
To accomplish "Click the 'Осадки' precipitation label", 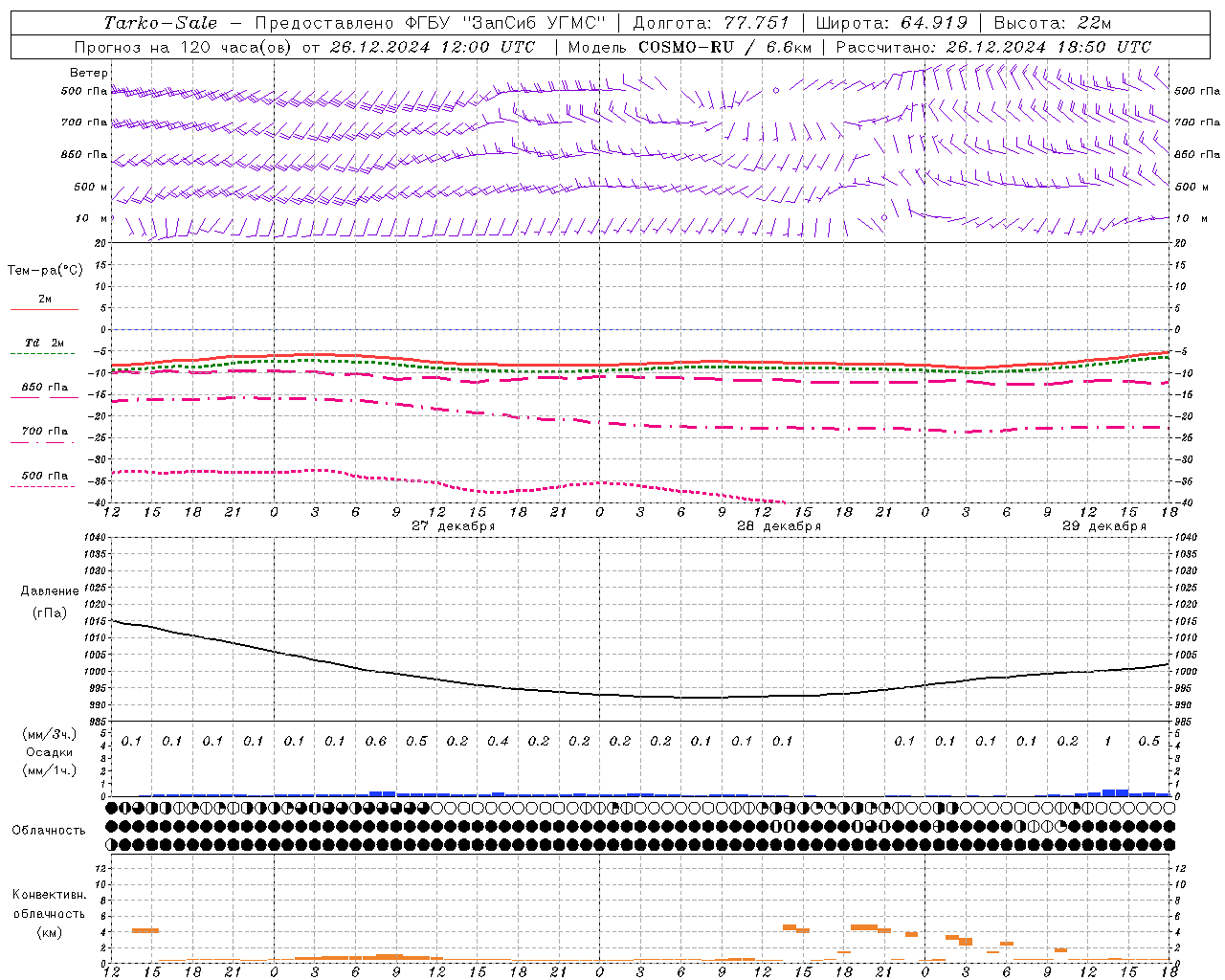I will tap(50, 752).
